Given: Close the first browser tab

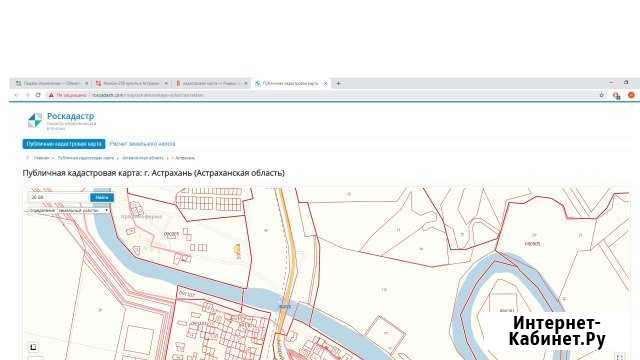Looking at the screenshot, I should click(x=87, y=83).
